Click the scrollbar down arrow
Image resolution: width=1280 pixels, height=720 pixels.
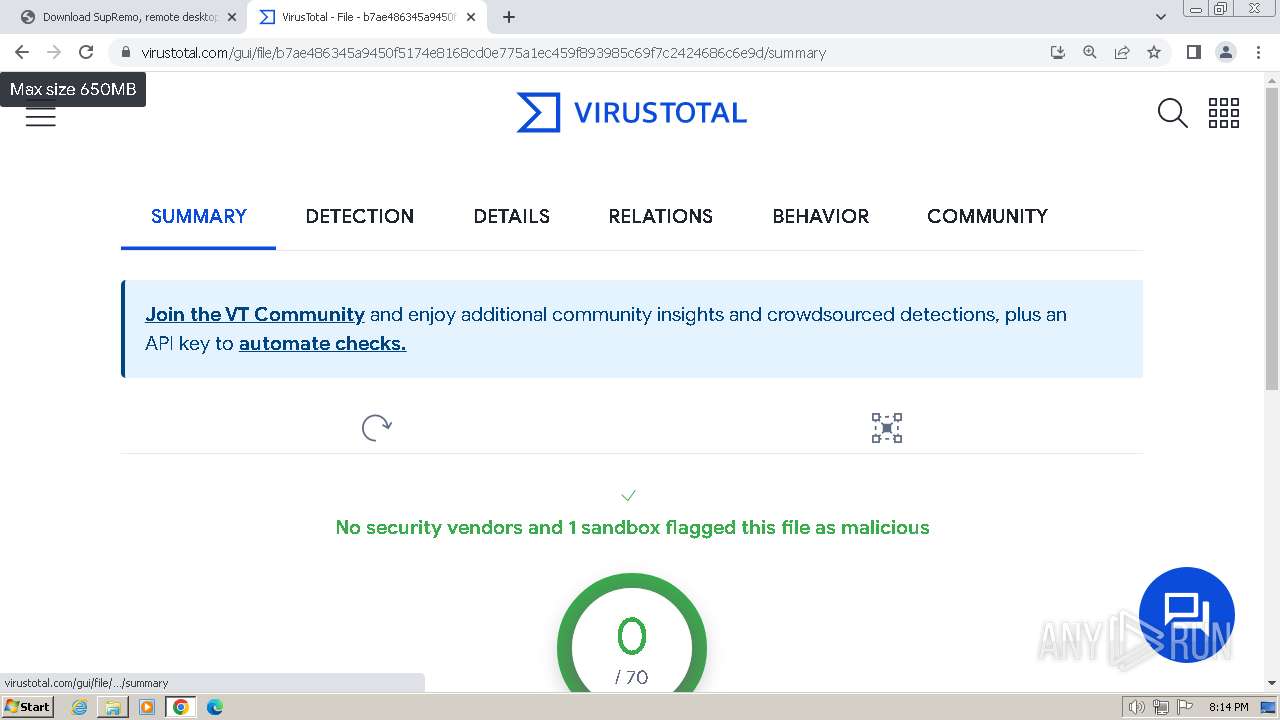(1271, 683)
